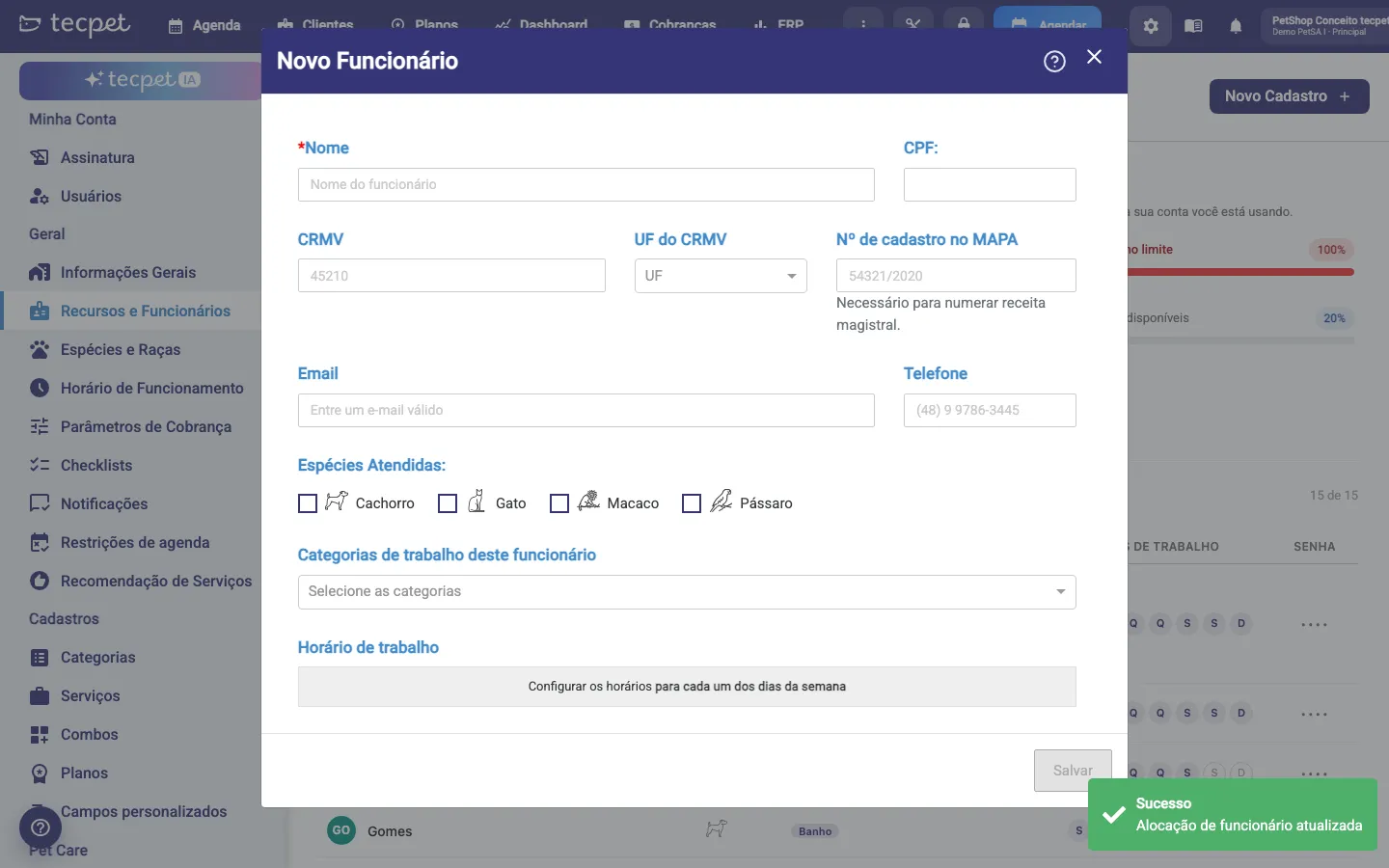Open the help icon in Novo Funcionário header
The height and width of the screenshot is (868, 1389).
tap(1054, 62)
